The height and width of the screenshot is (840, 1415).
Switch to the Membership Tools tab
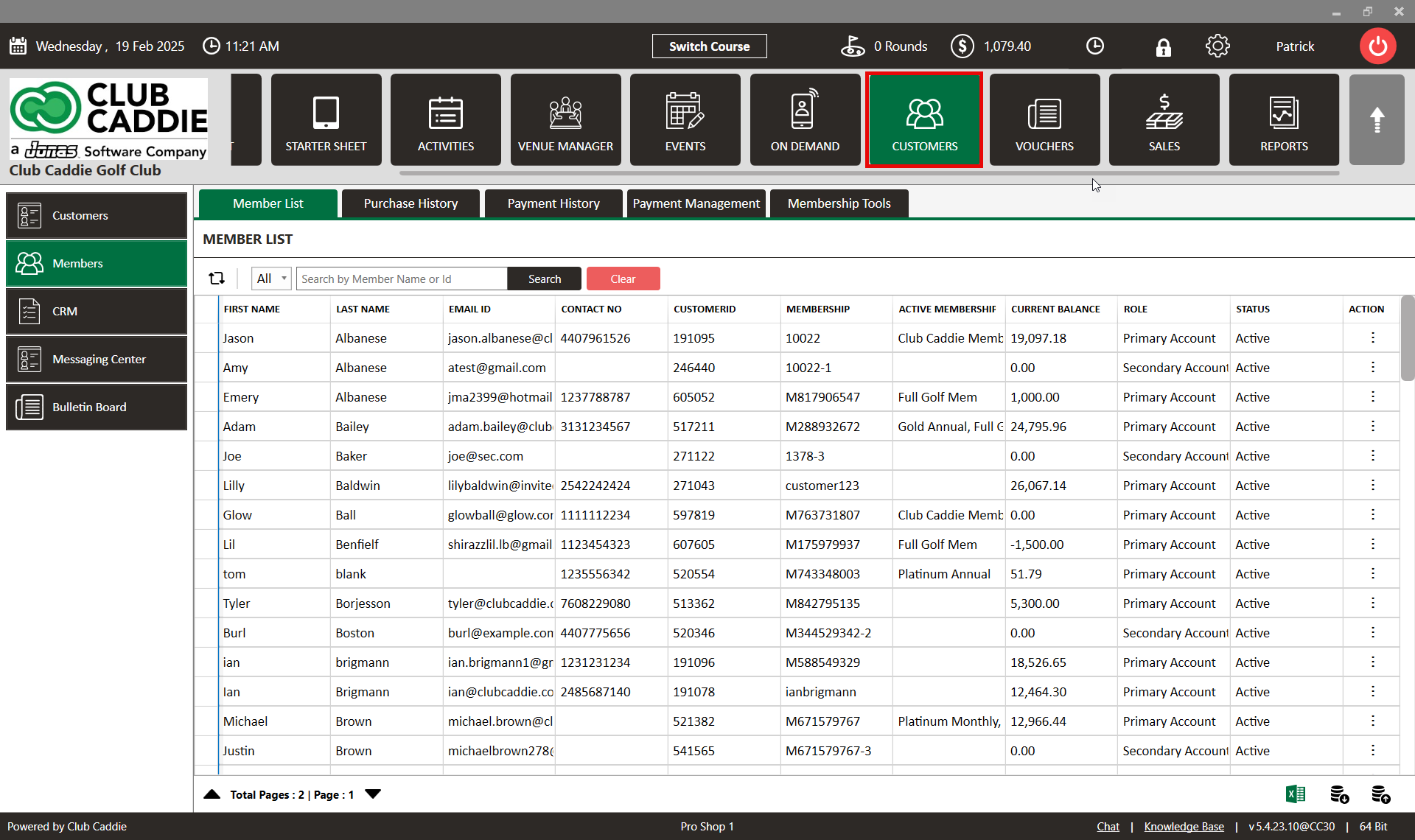(x=839, y=204)
